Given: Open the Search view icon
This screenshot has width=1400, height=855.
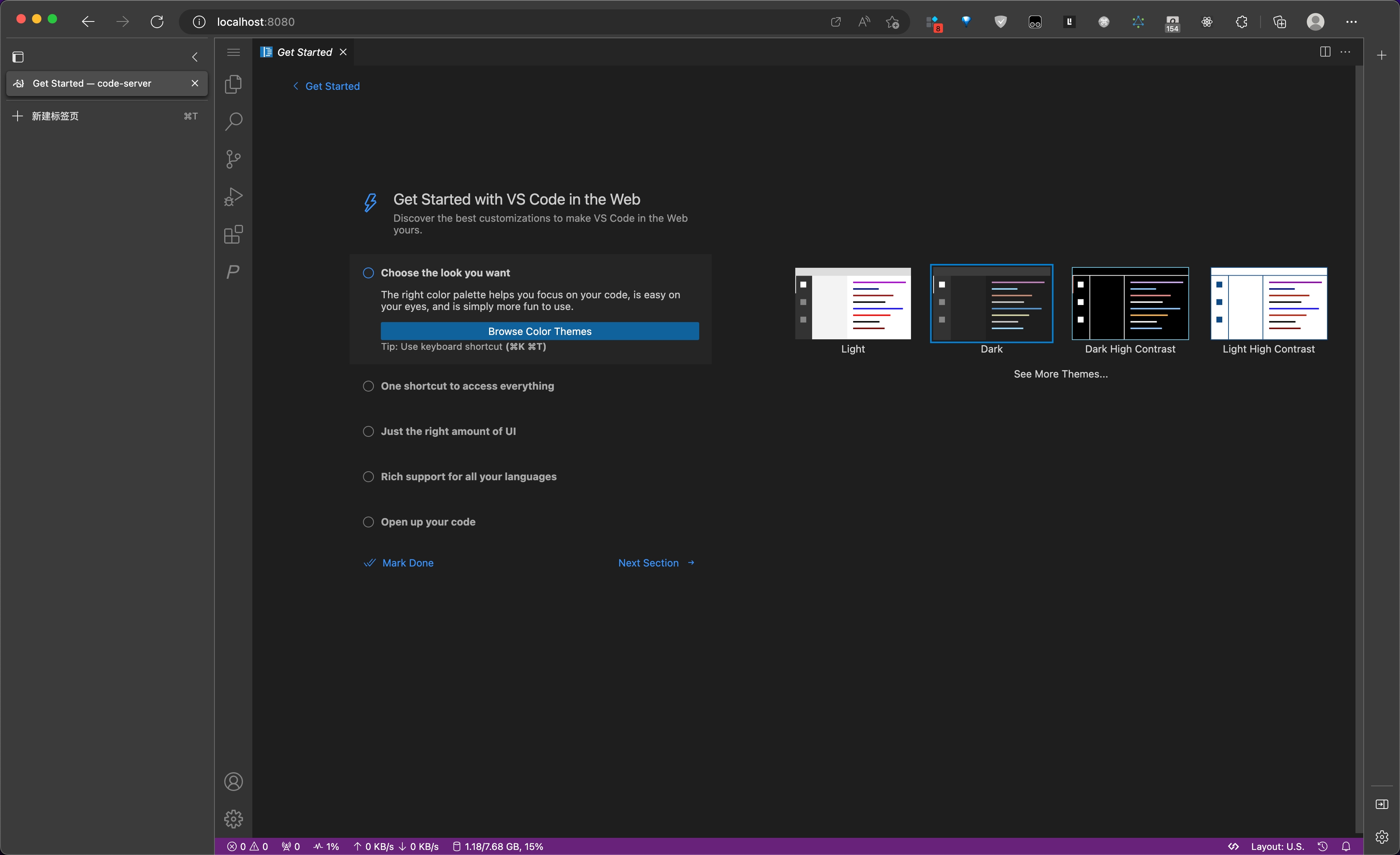Looking at the screenshot, I should (x=233, y=121).
